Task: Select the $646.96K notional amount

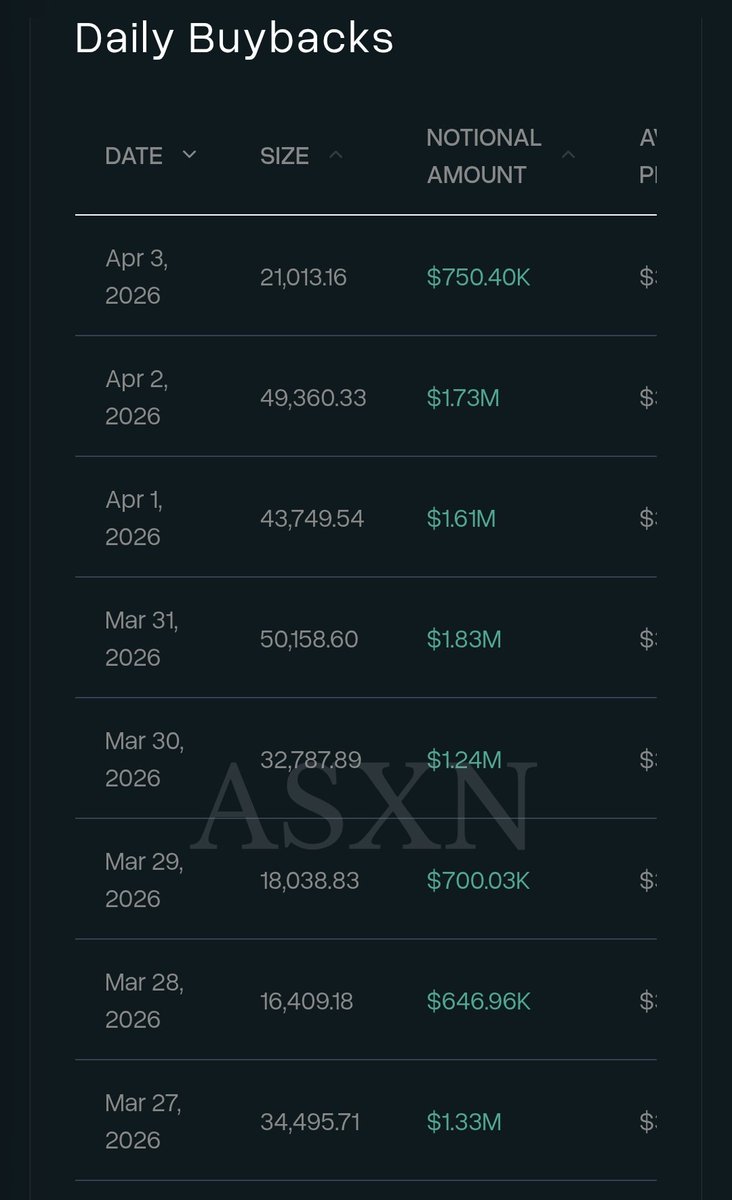Action: [478, 1001]
